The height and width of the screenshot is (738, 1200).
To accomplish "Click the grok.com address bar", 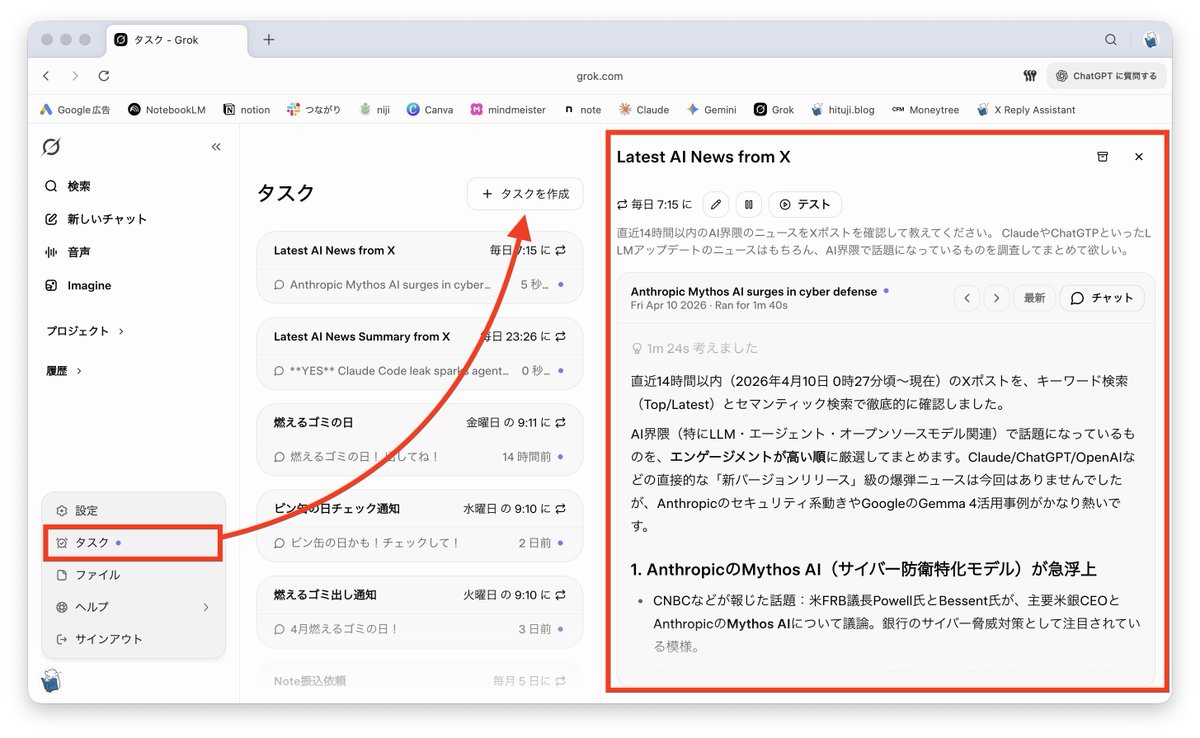I will click(x=600, y=76).
